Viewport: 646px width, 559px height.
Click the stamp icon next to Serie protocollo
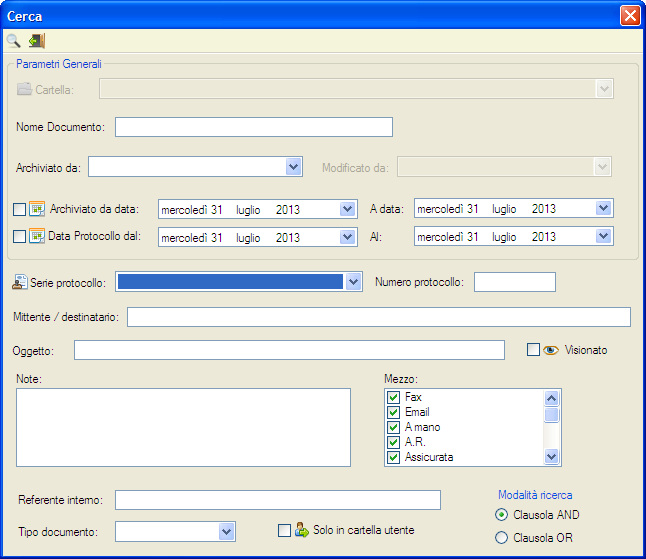pos(19,282)
